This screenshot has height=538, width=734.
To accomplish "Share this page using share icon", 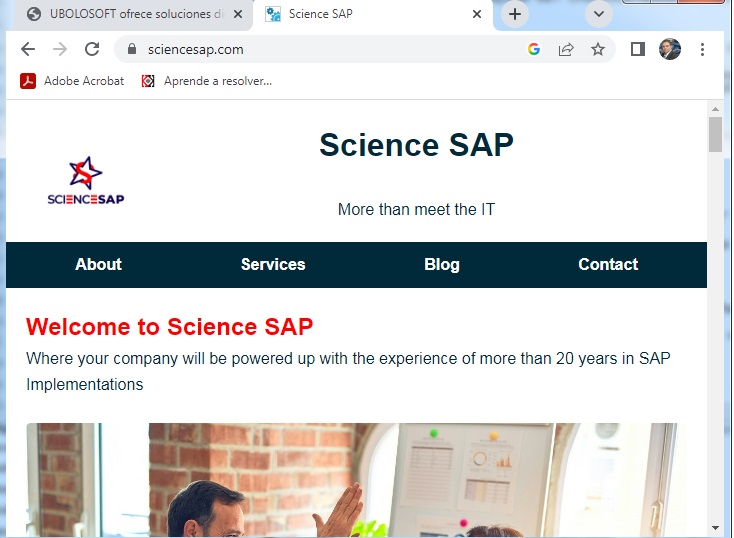I will [566, 49].
